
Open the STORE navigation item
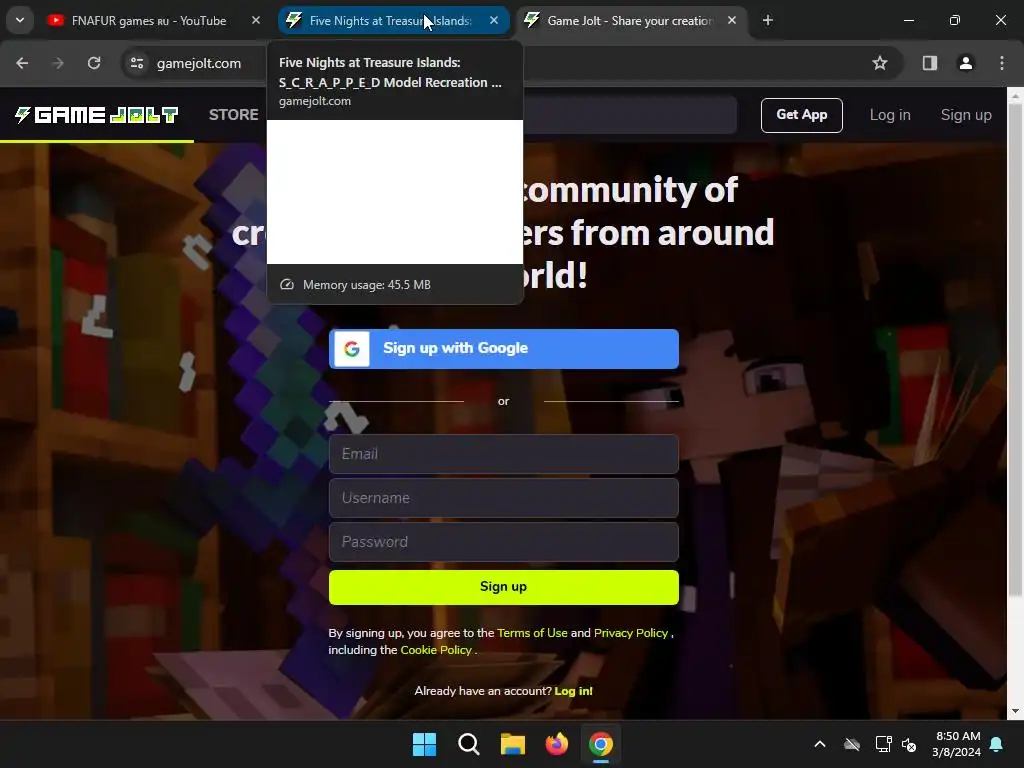pyautogui.click(x=233, y=115)
